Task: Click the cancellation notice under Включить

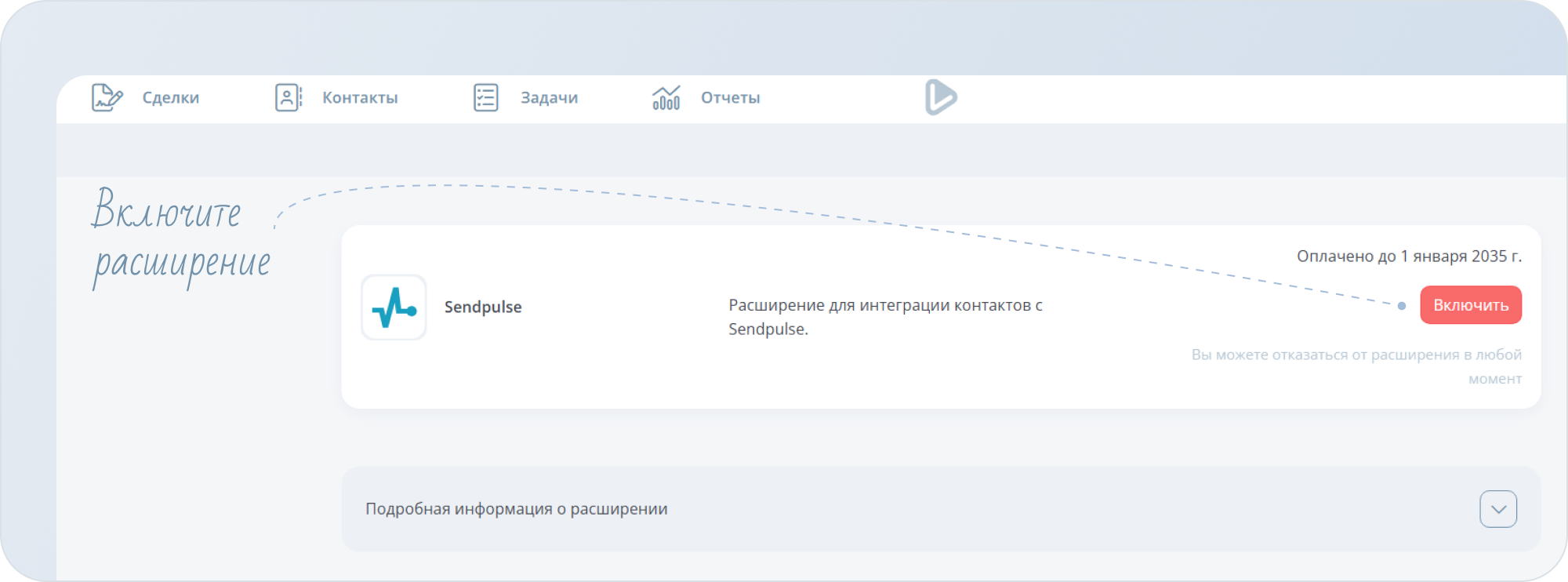Action: pyautogui.click(x=1356, y=366)
